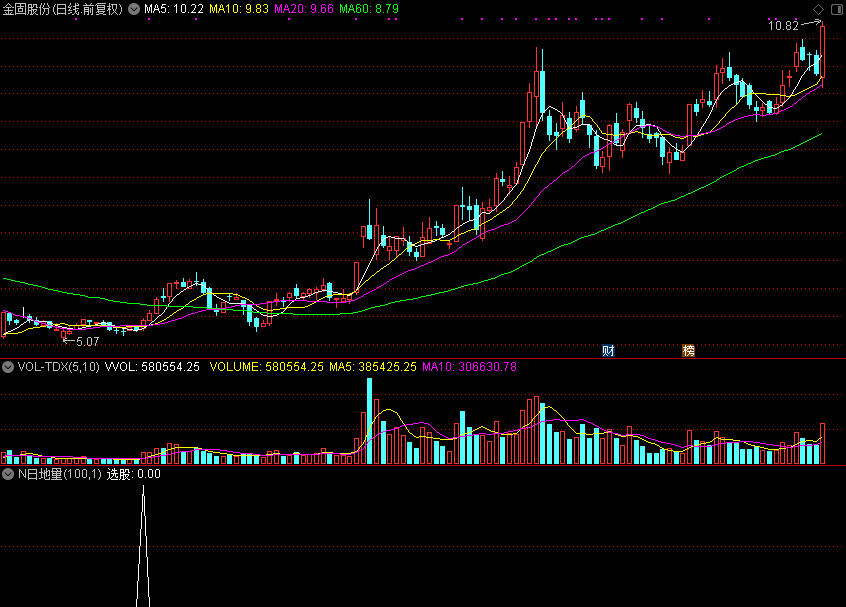Open the VOL-TDX indicator dropdown arrow
This screenshot has height=607, width=846.
[8, 367]
